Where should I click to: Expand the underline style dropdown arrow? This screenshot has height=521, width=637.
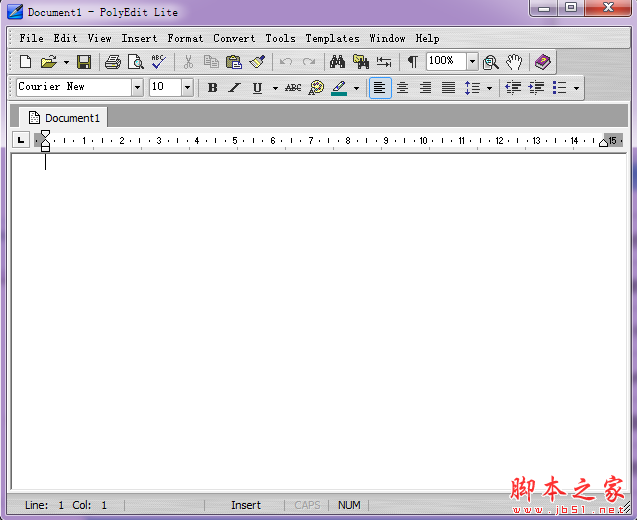[275, 88]
